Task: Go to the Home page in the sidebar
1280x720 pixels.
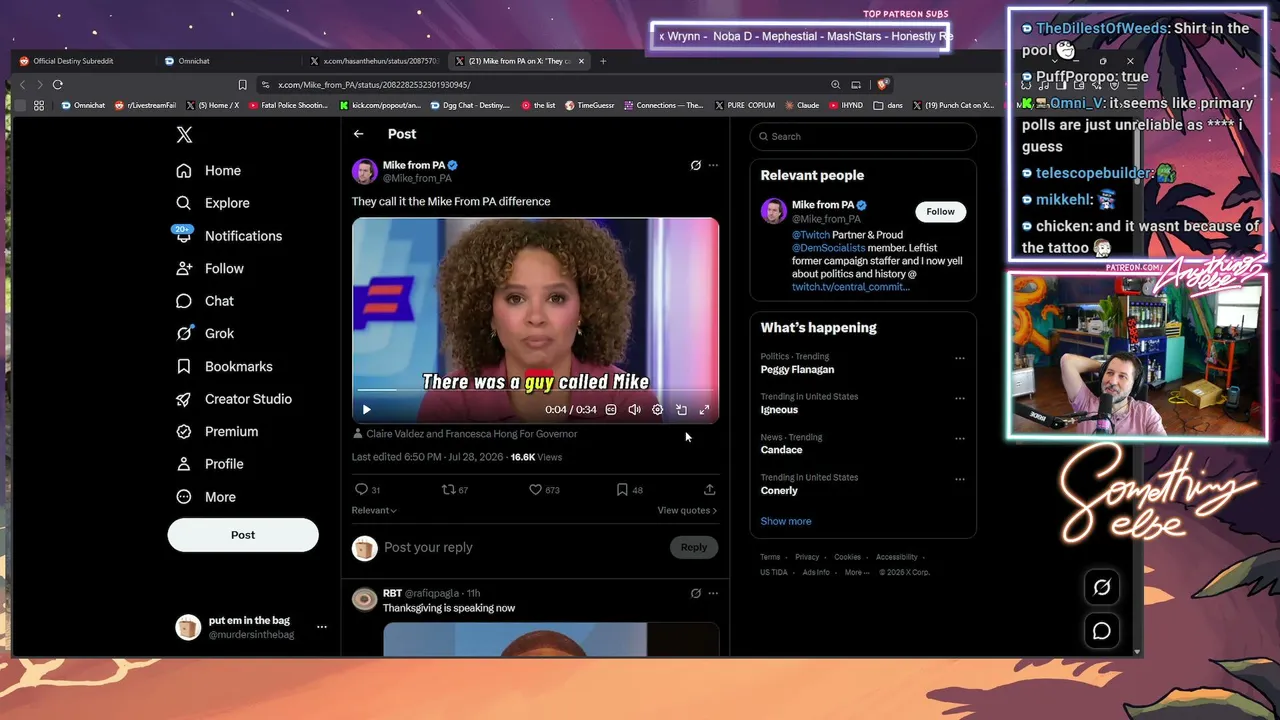Action: tap(209, 171)
